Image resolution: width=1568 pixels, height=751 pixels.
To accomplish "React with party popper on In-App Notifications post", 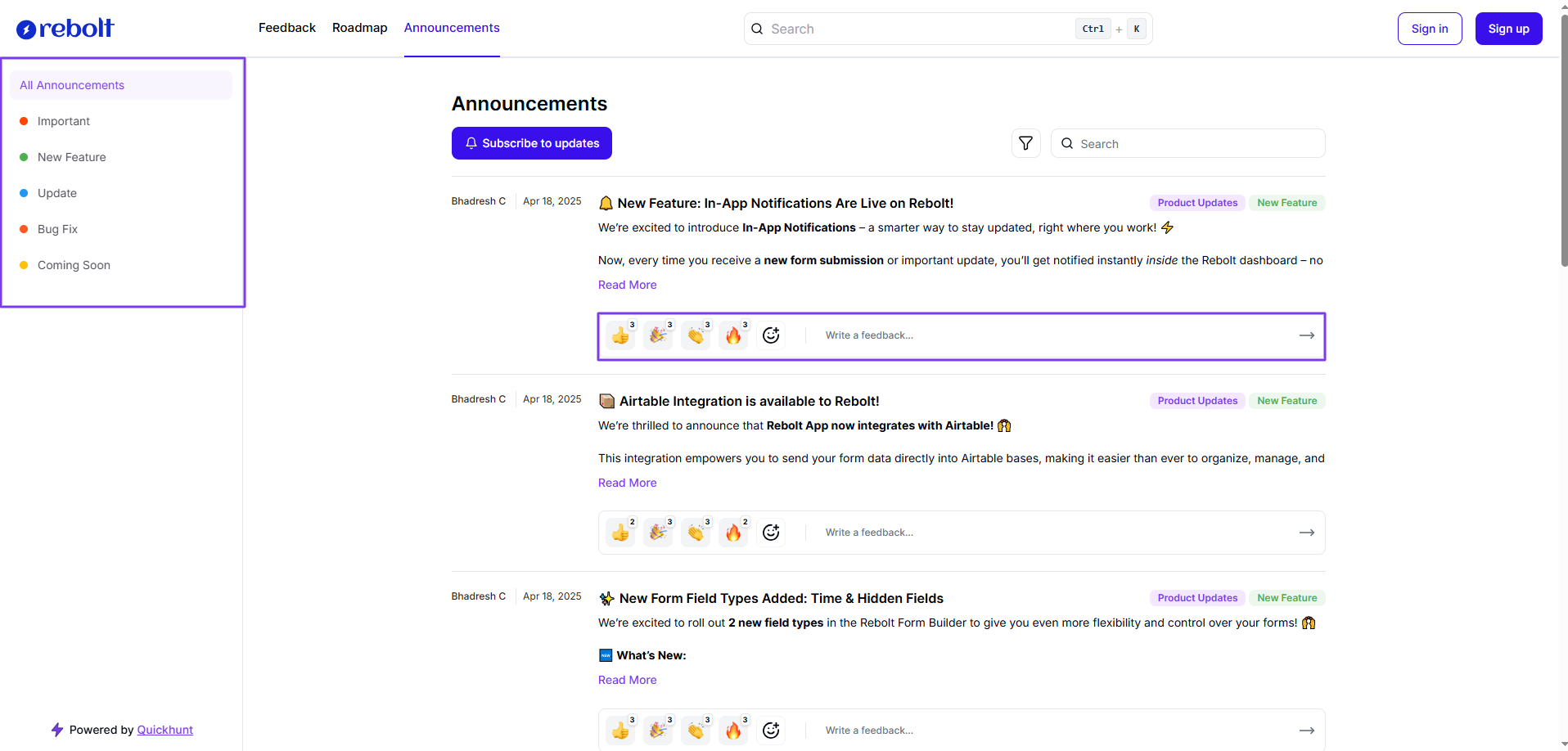I will [659, 335].
